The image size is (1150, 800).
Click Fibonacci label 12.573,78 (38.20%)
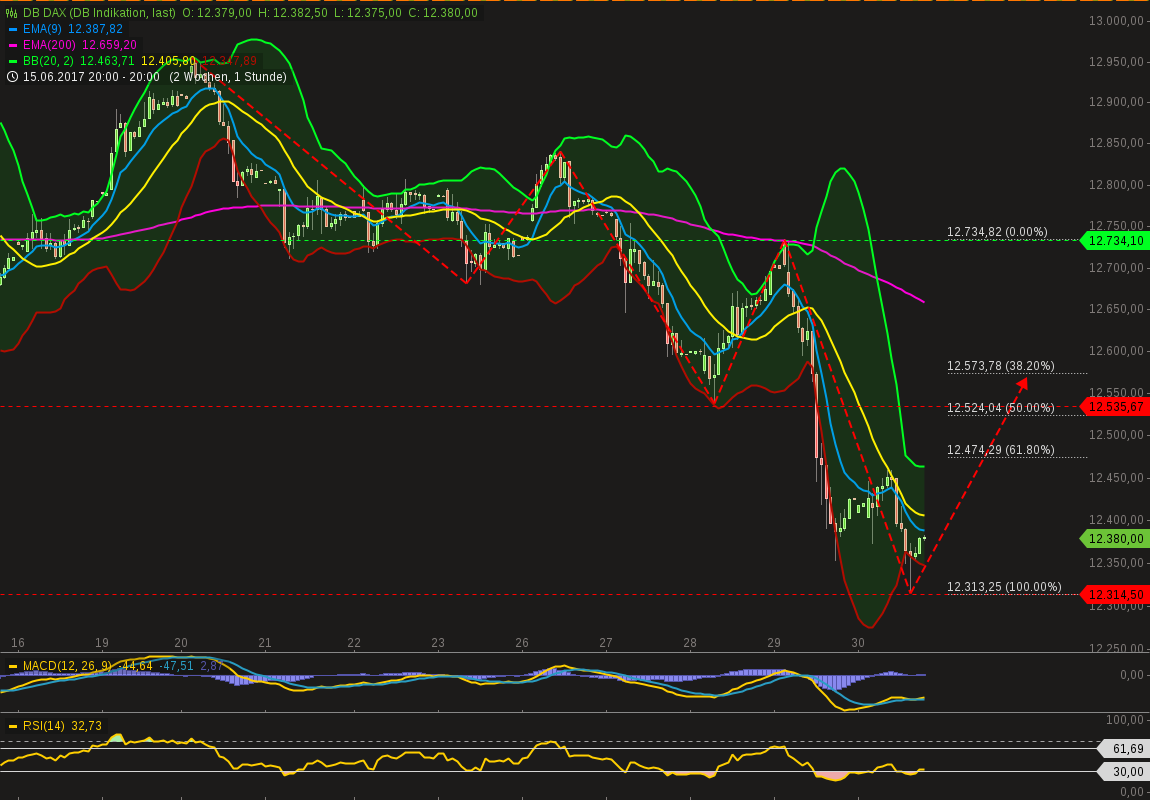[1000, 365]
